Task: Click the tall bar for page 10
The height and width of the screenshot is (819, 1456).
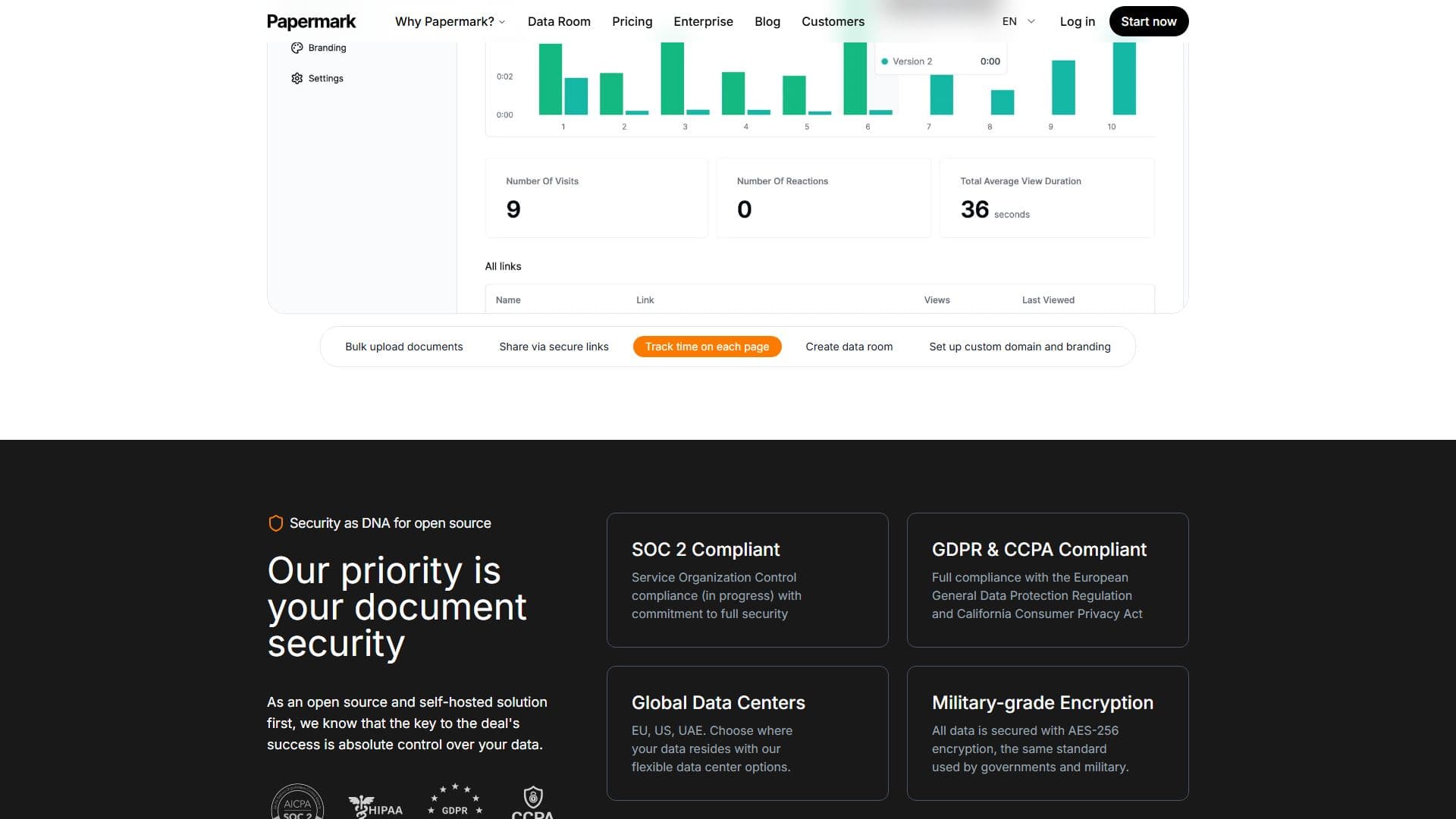Action: coord(1124,78)
